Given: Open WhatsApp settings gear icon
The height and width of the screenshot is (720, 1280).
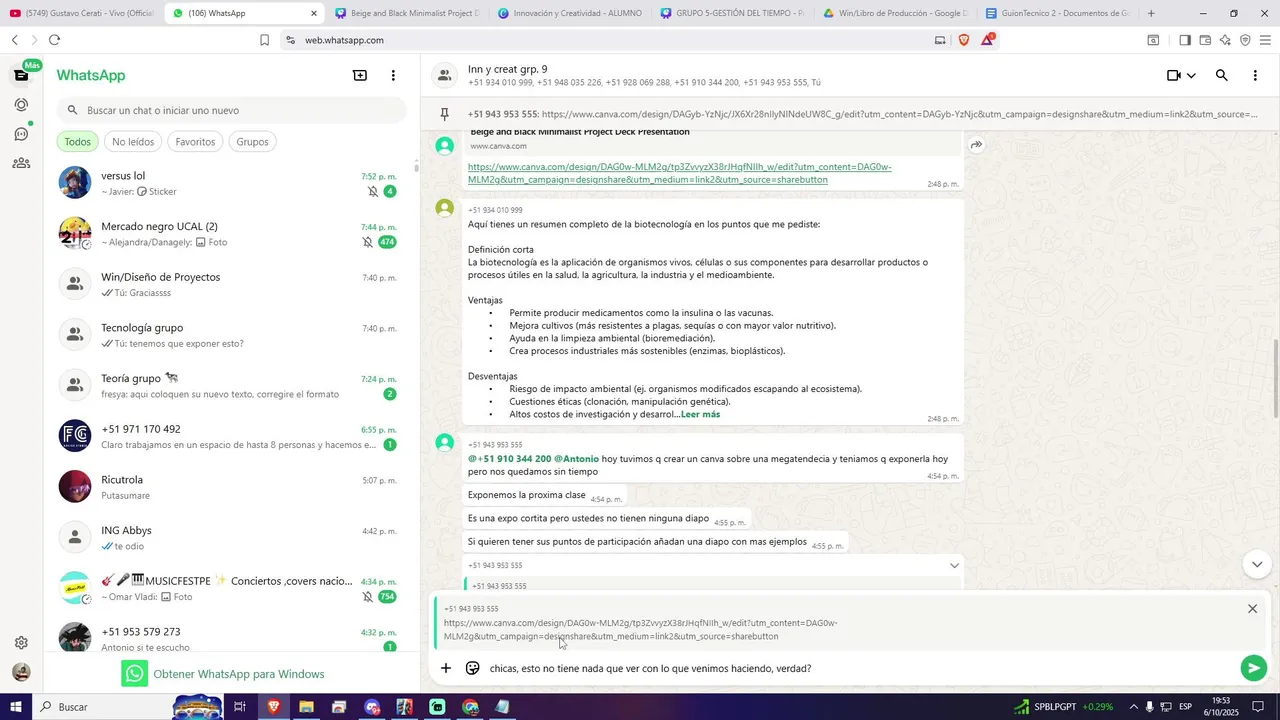Looking at the screenshot, I should point(21,643).
